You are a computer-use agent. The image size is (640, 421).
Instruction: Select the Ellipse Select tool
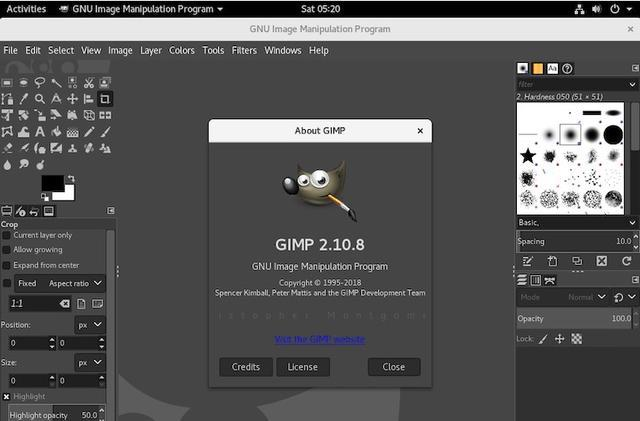pyautogui.click(x=23, y=83)
